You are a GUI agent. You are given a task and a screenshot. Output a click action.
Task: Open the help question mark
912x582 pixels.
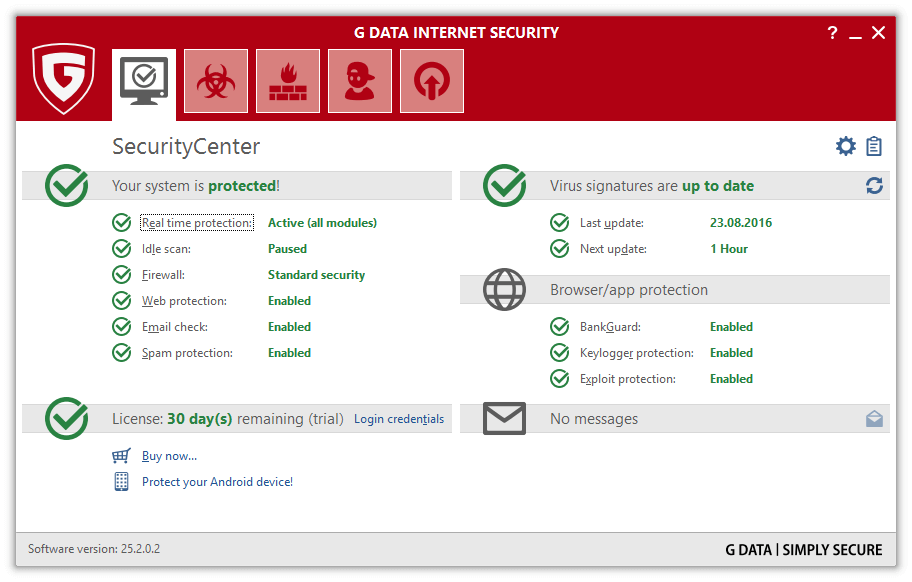tap(832, 33)
